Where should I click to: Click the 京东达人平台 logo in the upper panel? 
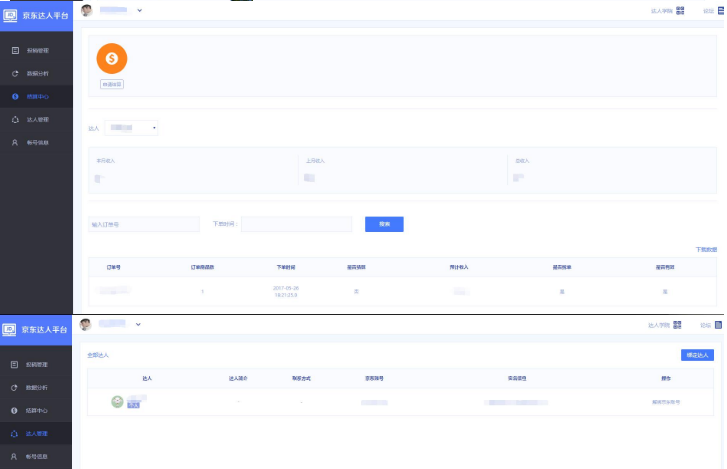click(36, 15)
